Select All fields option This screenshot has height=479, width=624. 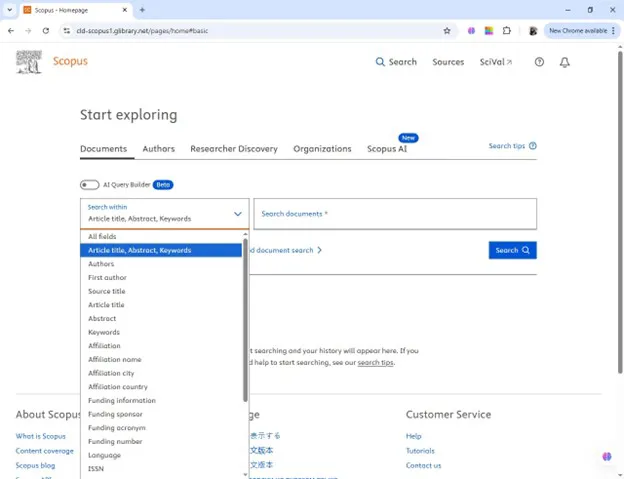coord(161,236)
